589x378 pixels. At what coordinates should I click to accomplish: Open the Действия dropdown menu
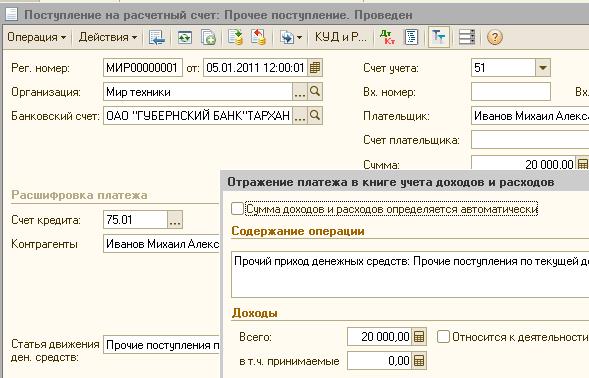pos(108,37)
